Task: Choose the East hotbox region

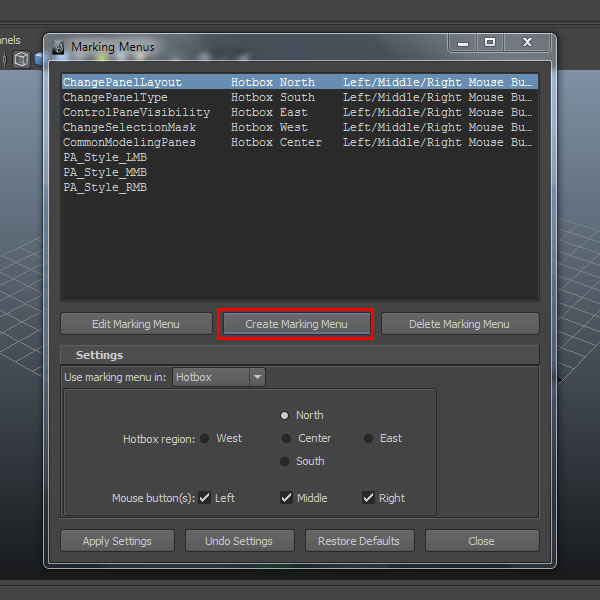Action: [368, 439]
